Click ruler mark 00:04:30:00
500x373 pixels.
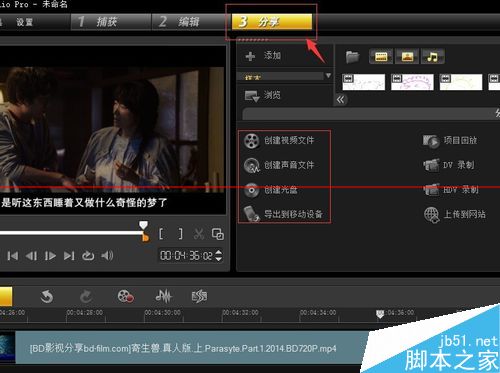click(x=163, y=313)
